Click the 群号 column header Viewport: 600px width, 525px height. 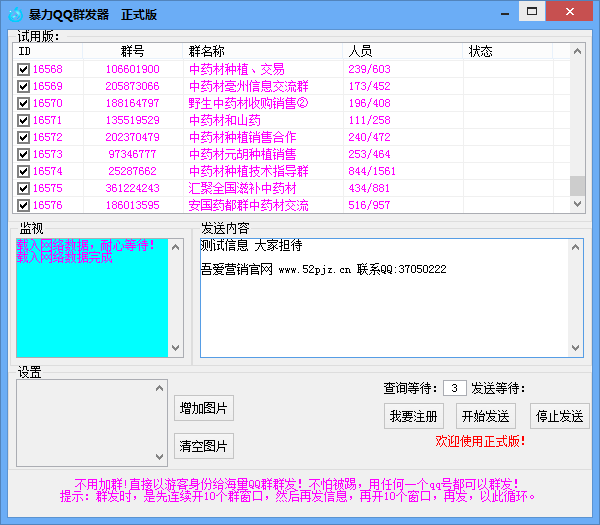132,51
